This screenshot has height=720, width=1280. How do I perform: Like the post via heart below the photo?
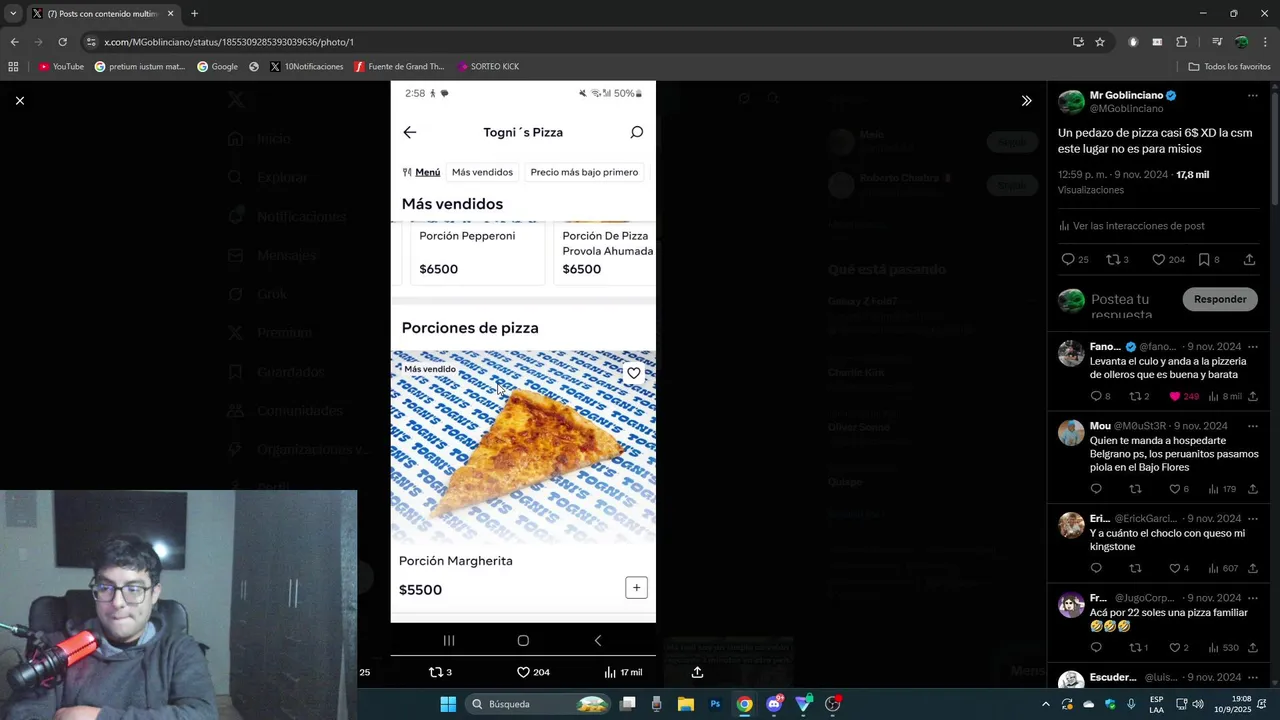pos(523,672)
